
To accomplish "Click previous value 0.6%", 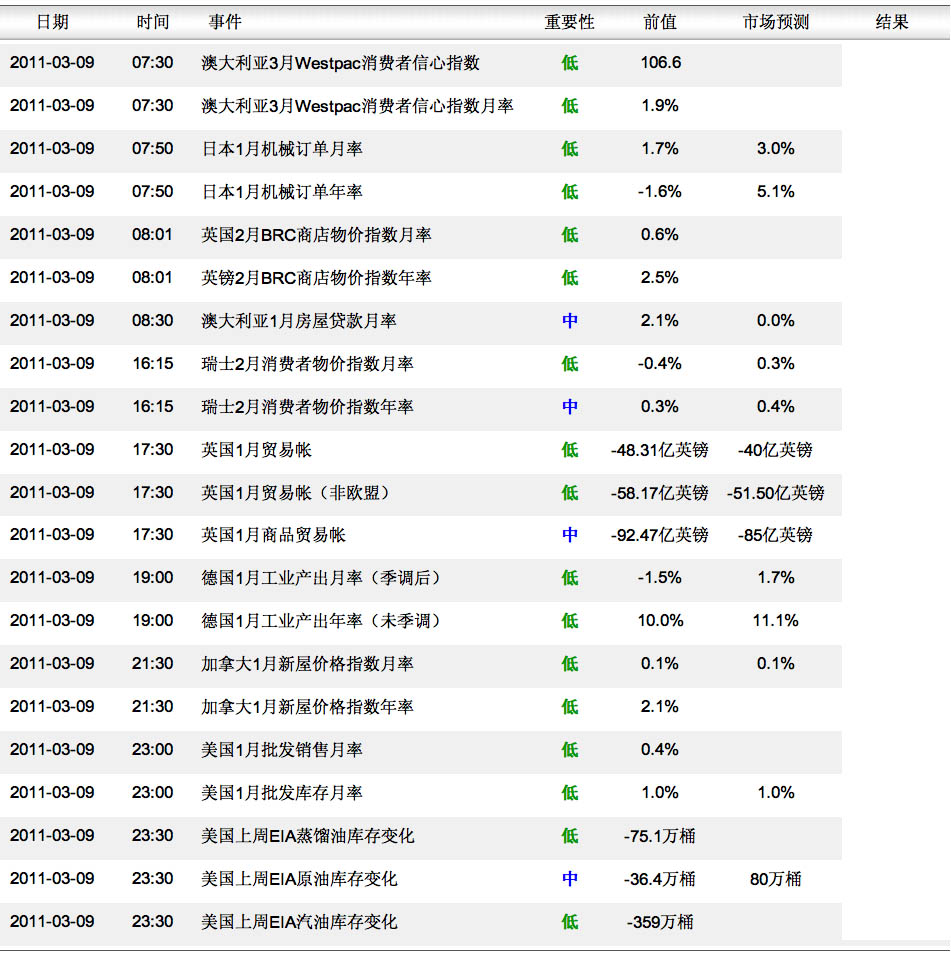I will (x=660, y=235).
